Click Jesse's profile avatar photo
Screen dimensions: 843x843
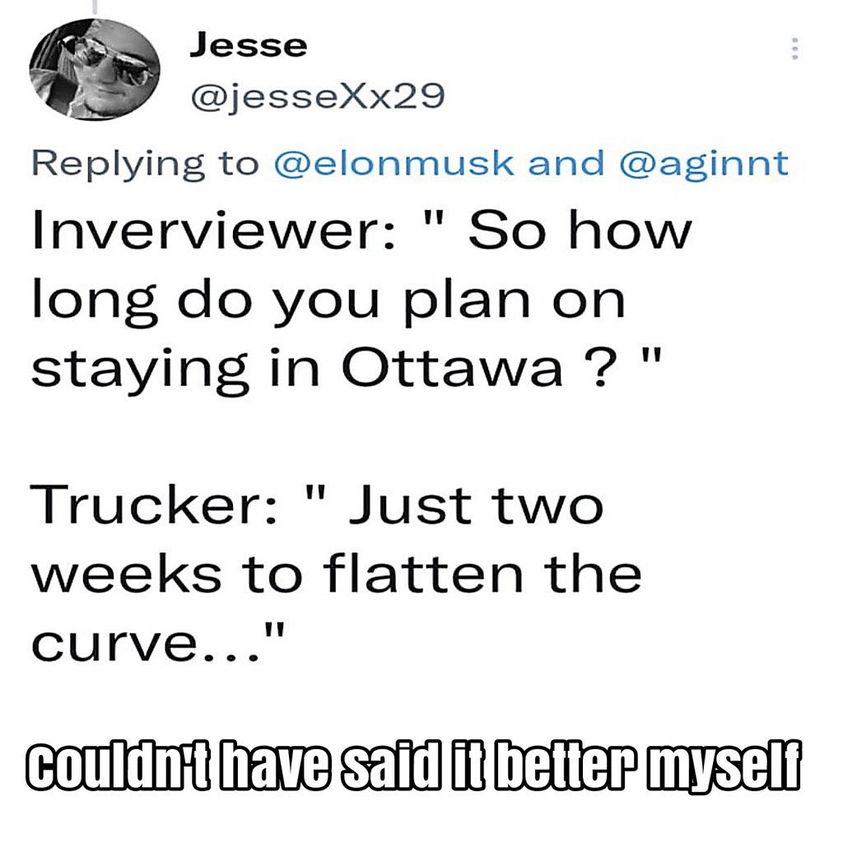[x=96, y=68]
